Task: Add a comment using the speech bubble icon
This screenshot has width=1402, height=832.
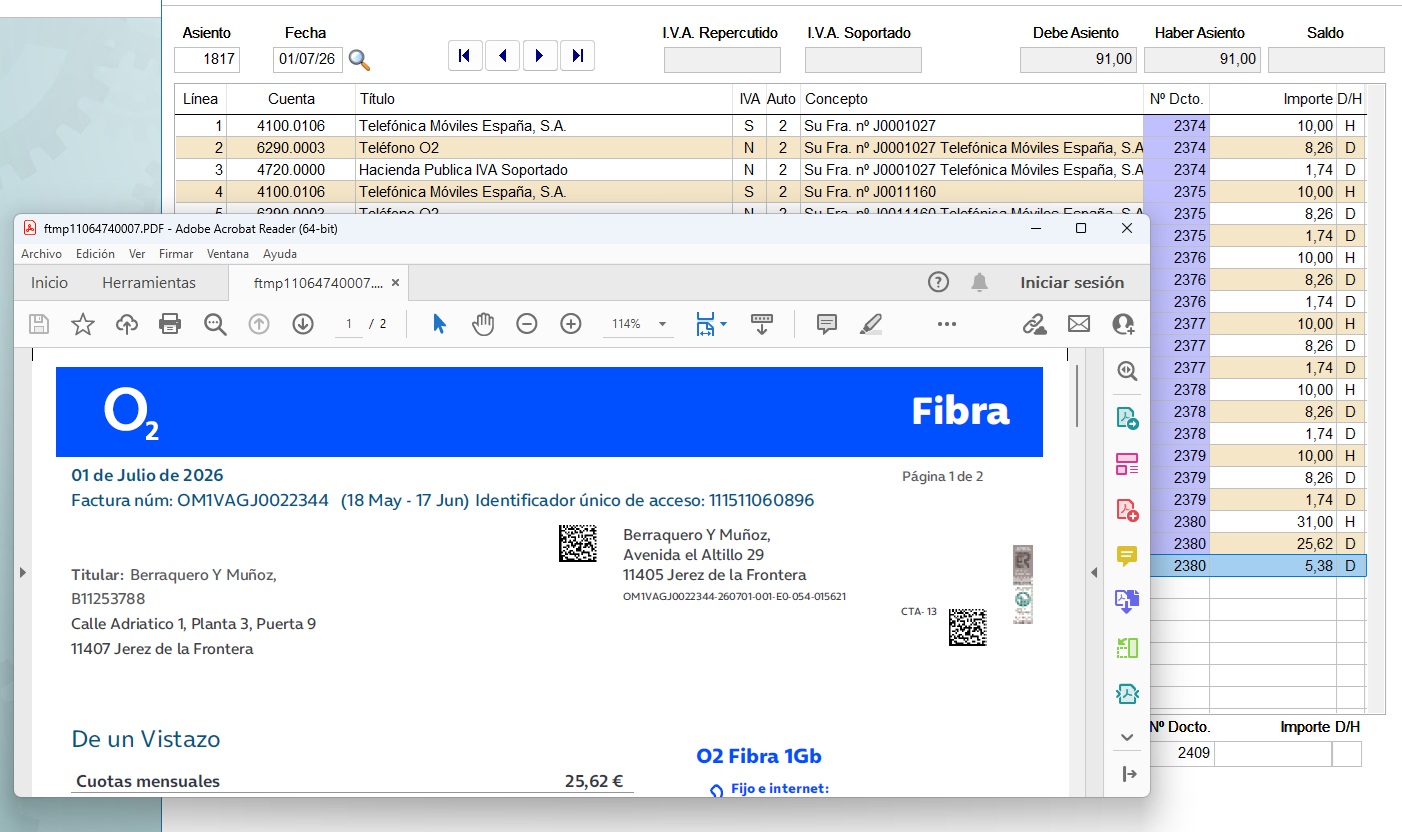Action: [827, 324]
